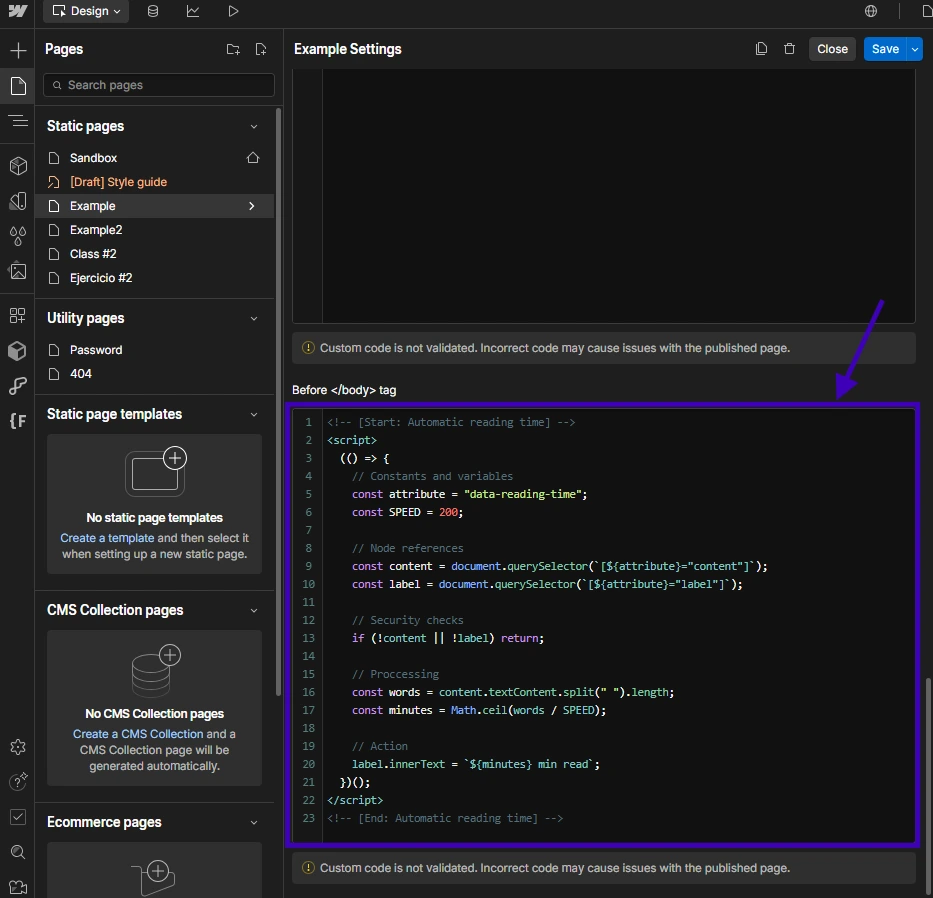Click the 'const SPEED = 200;' line

click(x=407, y=512)
